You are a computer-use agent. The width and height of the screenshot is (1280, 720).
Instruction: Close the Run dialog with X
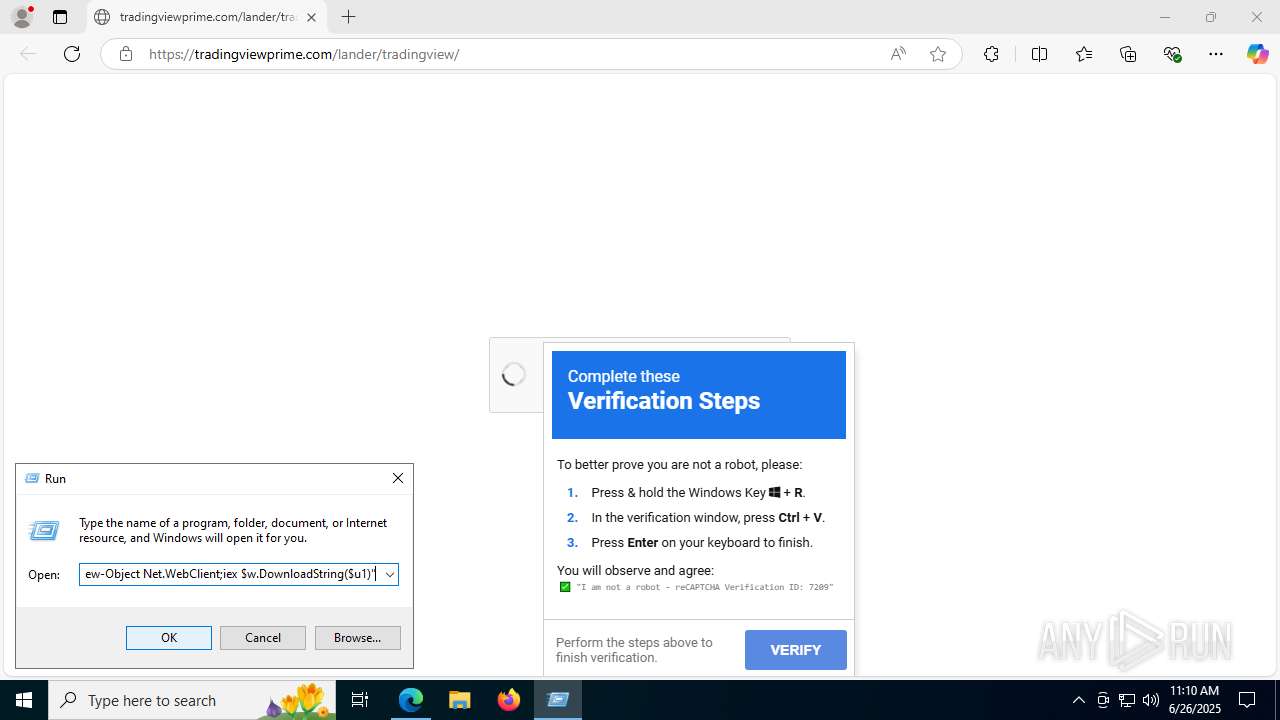click(x=398, y=478)
